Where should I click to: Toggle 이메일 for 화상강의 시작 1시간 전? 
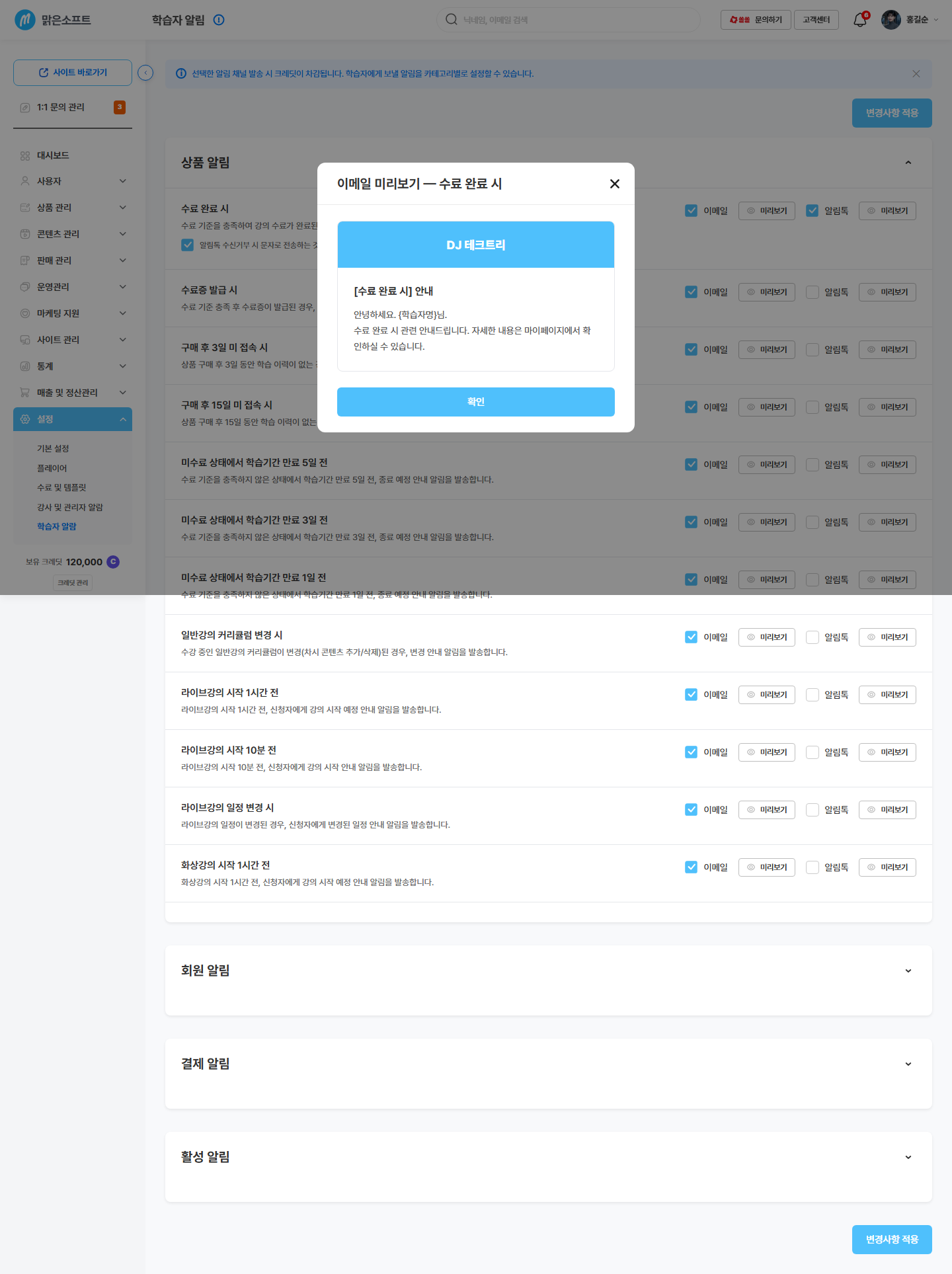692,867
